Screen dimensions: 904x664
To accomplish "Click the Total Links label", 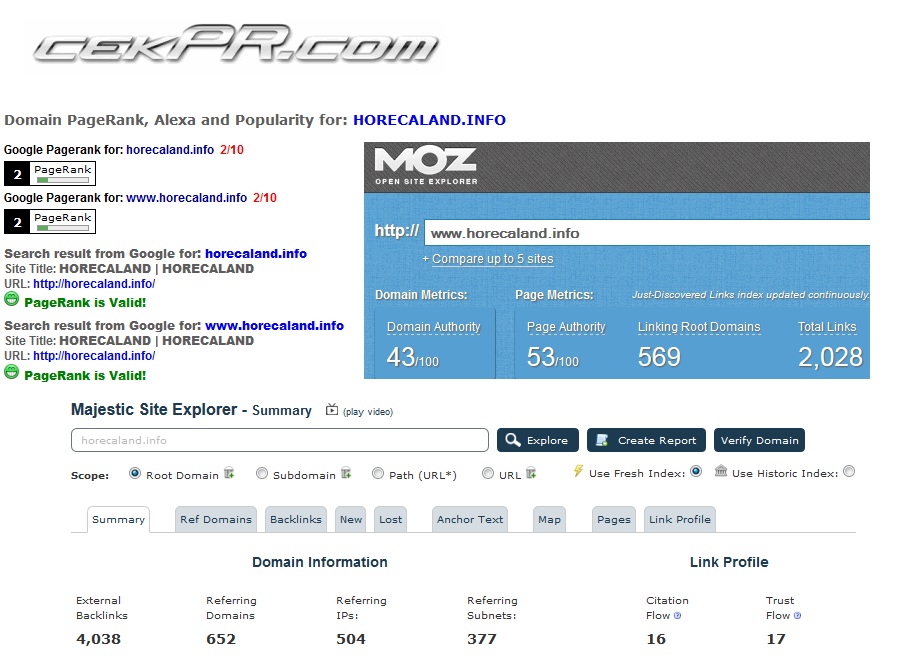I will [827, 327].
